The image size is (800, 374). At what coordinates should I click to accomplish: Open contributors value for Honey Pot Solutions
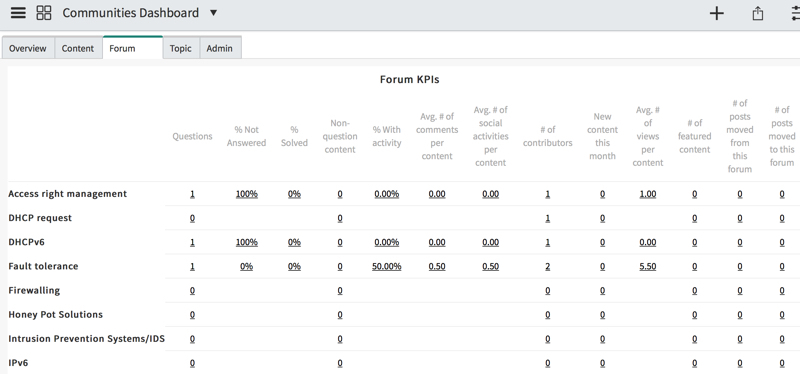coord(547,314)
